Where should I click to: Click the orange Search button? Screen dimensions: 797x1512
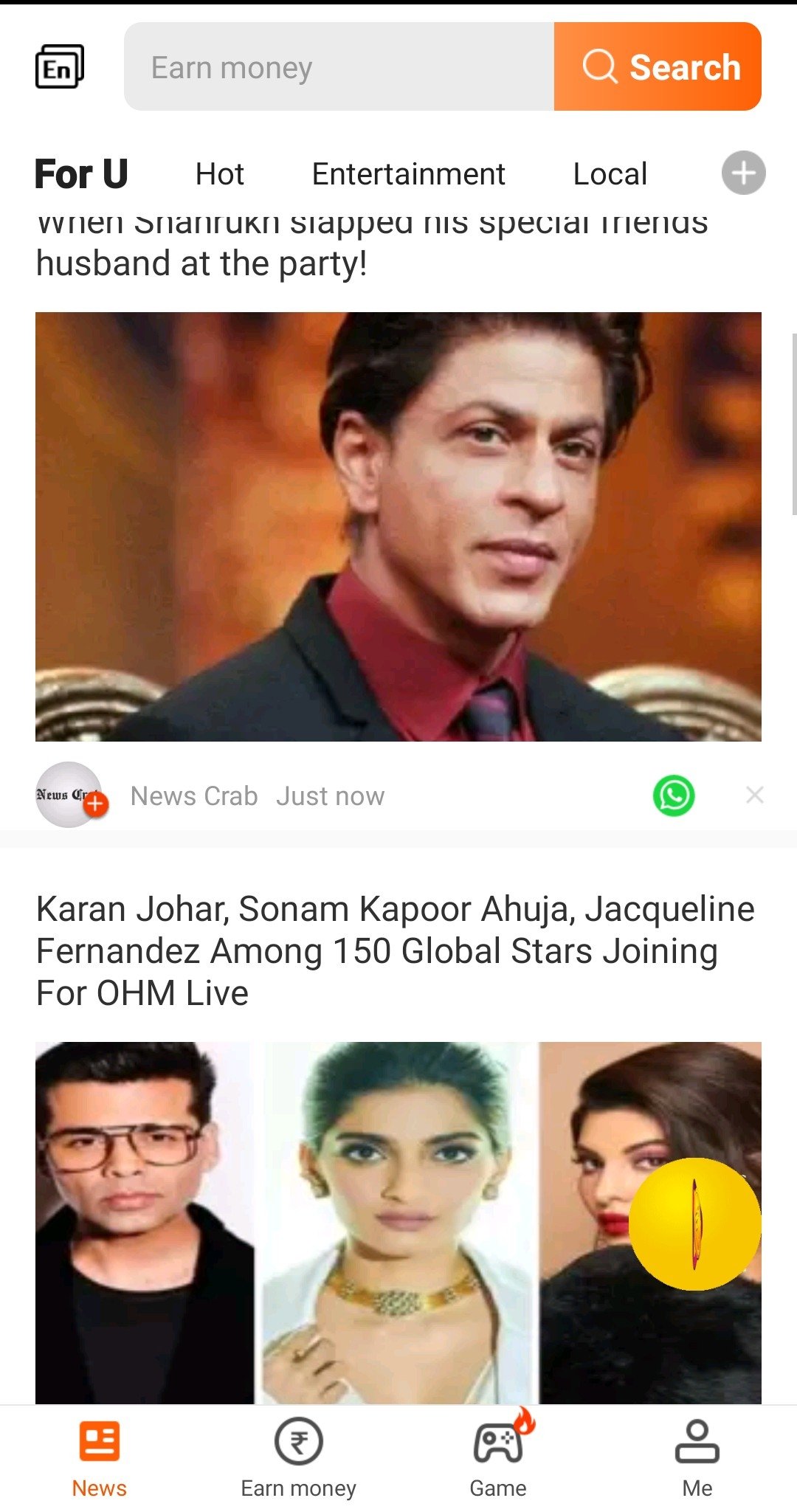pyautogui.click(x=658, y=66)
